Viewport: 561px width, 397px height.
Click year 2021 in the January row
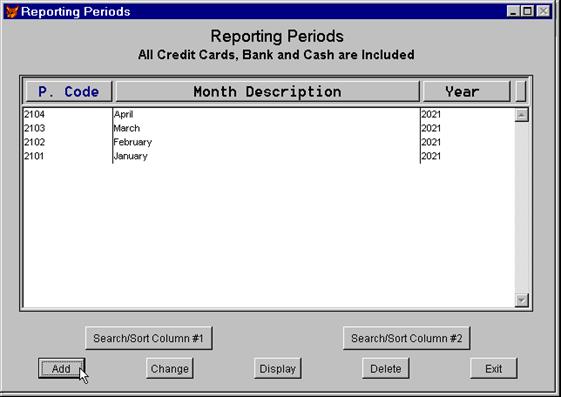[431, 156]
